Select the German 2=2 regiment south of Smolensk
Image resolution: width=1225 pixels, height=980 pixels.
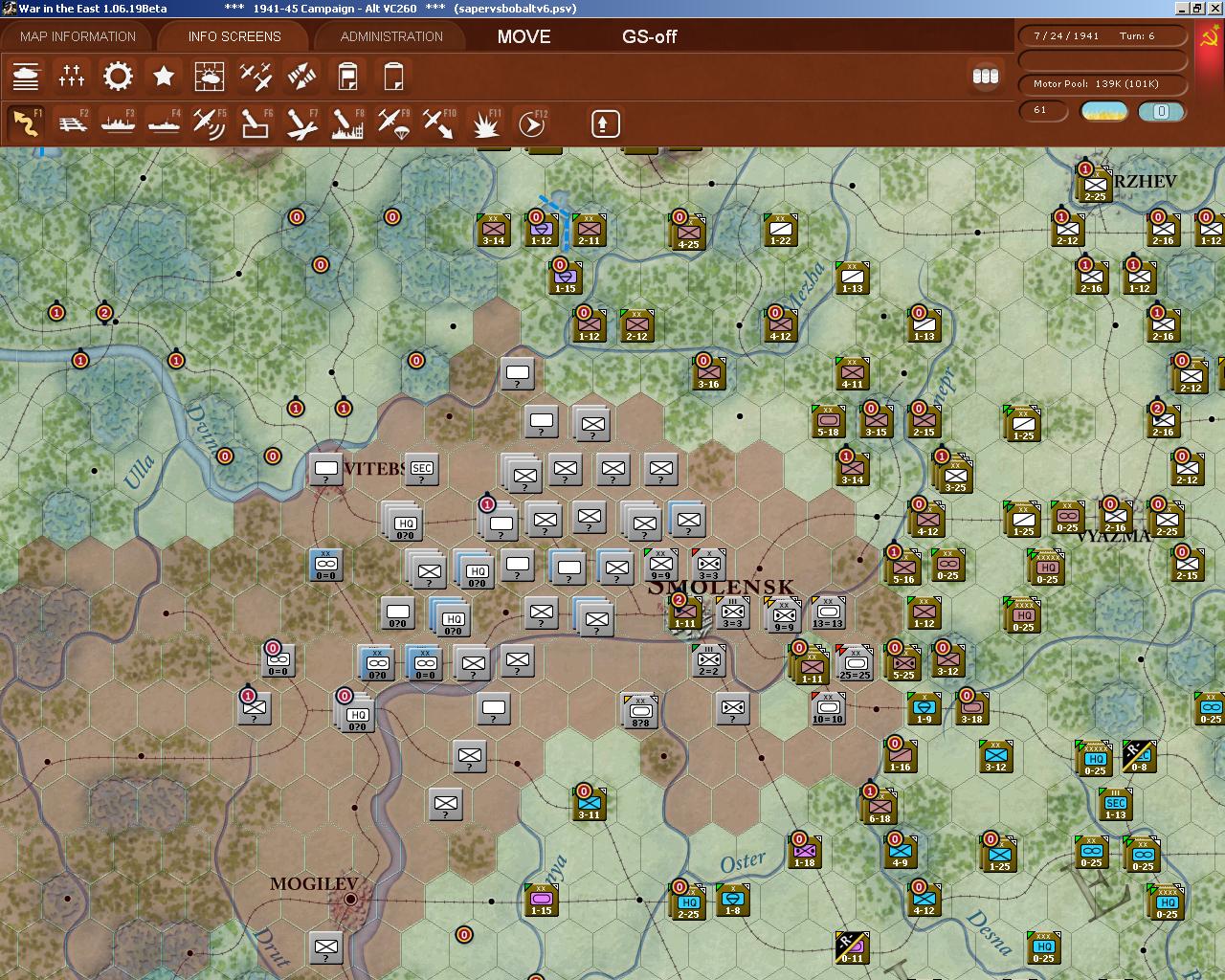708,660
